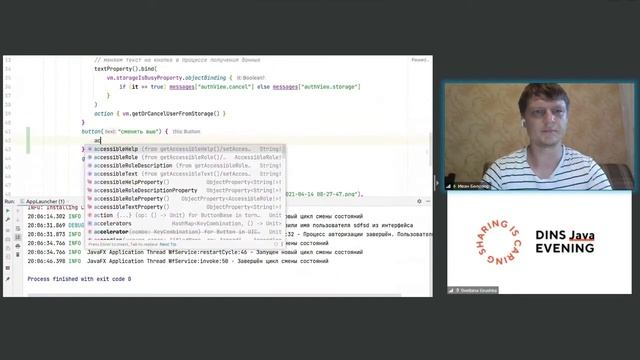Click scroll to end icon in console

[18, 237]
